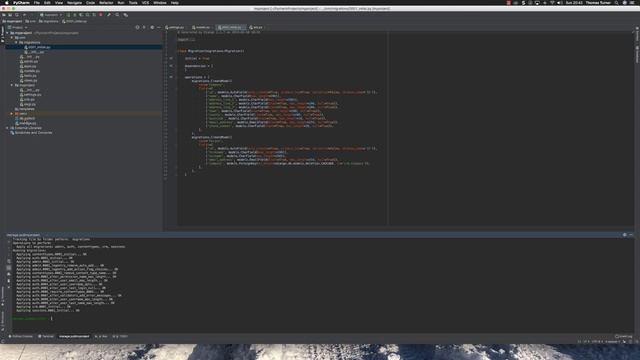
Task: Select db.sqlite3 in project tree
Action: pyautogui.click(x=25, y=118)
